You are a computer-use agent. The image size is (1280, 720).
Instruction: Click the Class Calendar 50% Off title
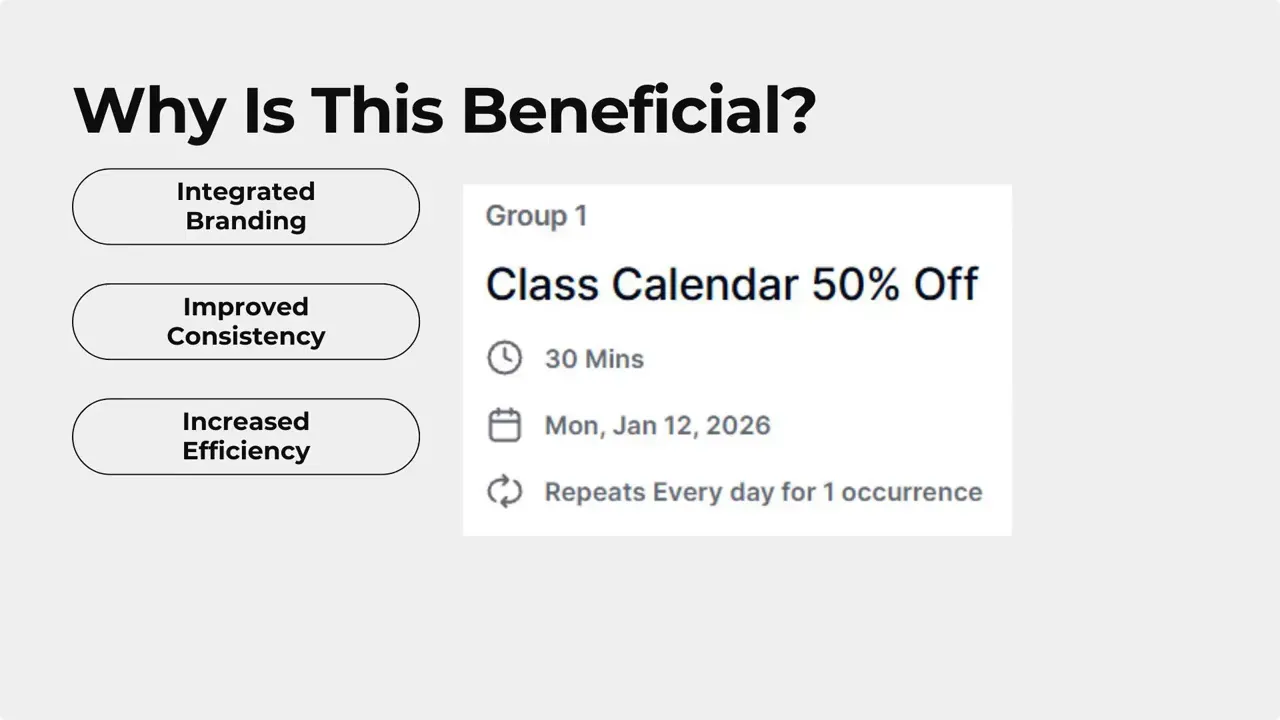732,284
